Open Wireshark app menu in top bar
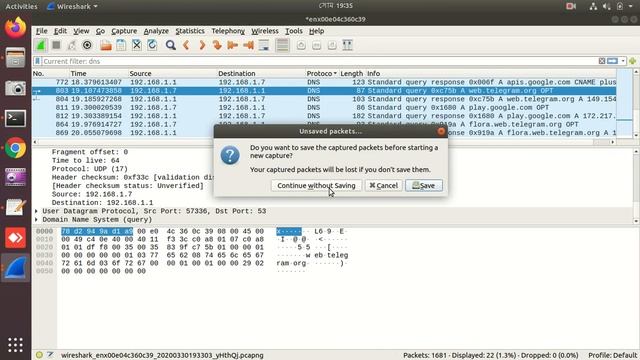 pos(72,6)
